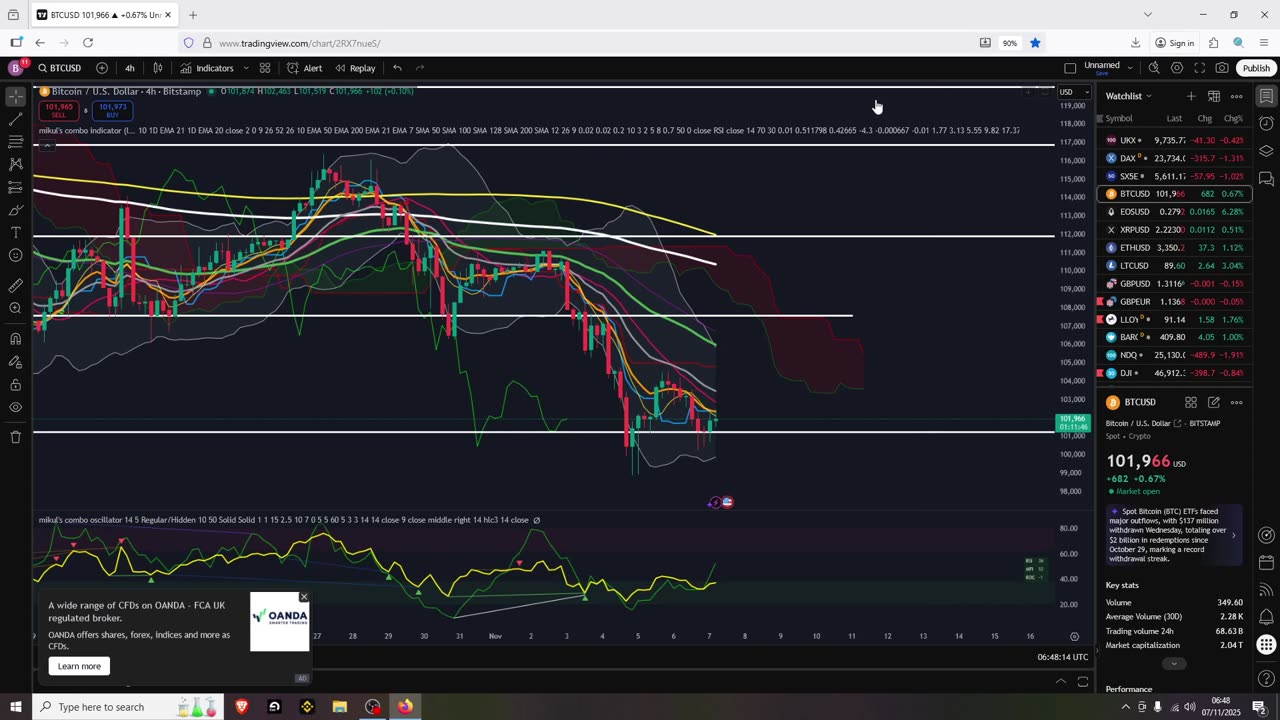Open the BTCUSD details three-dot menu

(x=1237, y=402)
